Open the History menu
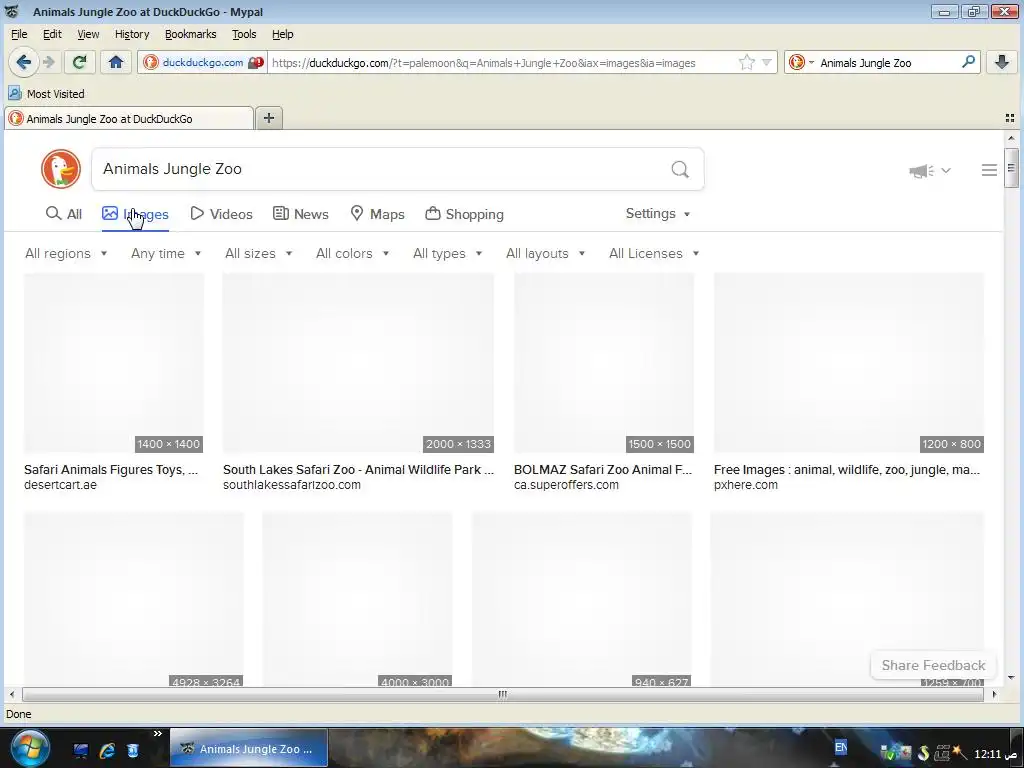The image size is (1024, 768). pyautogui.click(x=132, y=34)
